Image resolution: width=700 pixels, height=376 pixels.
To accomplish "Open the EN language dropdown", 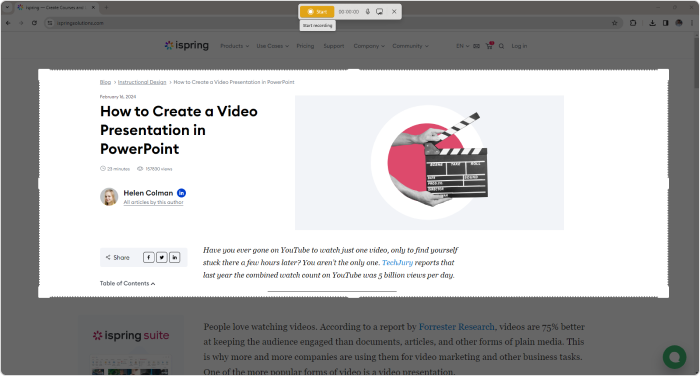I will pos(462,46).
